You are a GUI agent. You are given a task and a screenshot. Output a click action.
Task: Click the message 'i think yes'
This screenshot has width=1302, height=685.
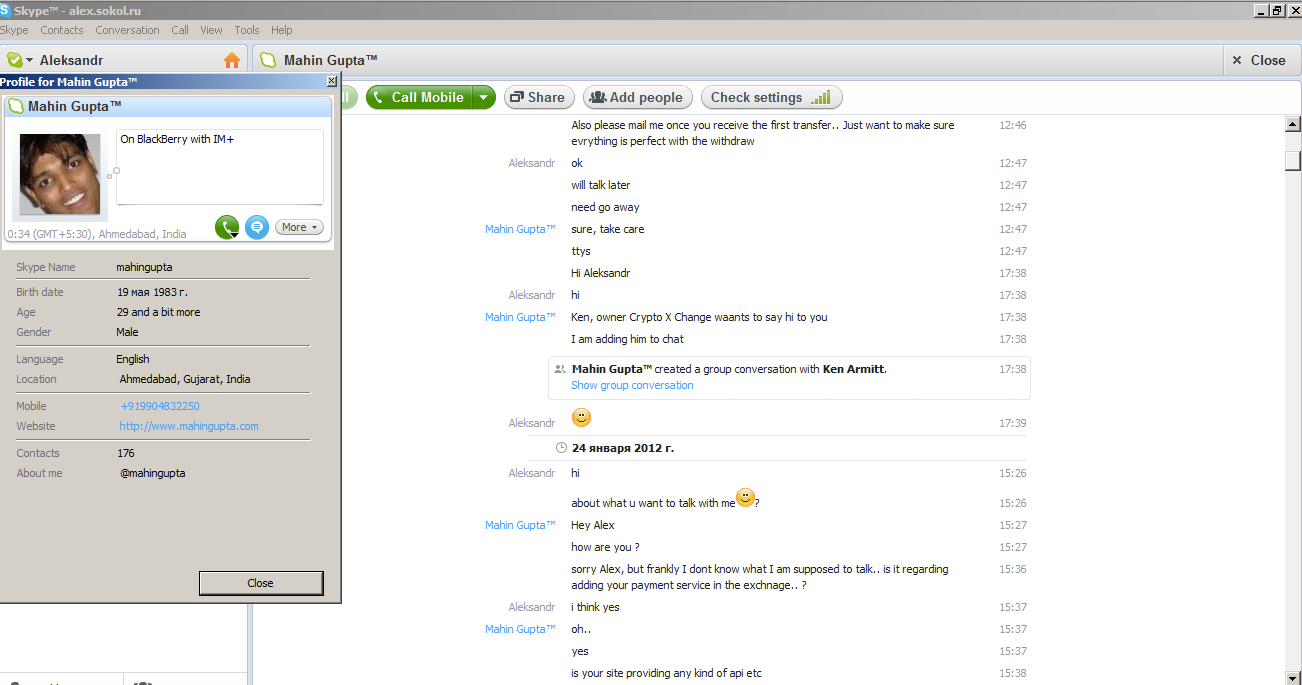tap(596, 607)
